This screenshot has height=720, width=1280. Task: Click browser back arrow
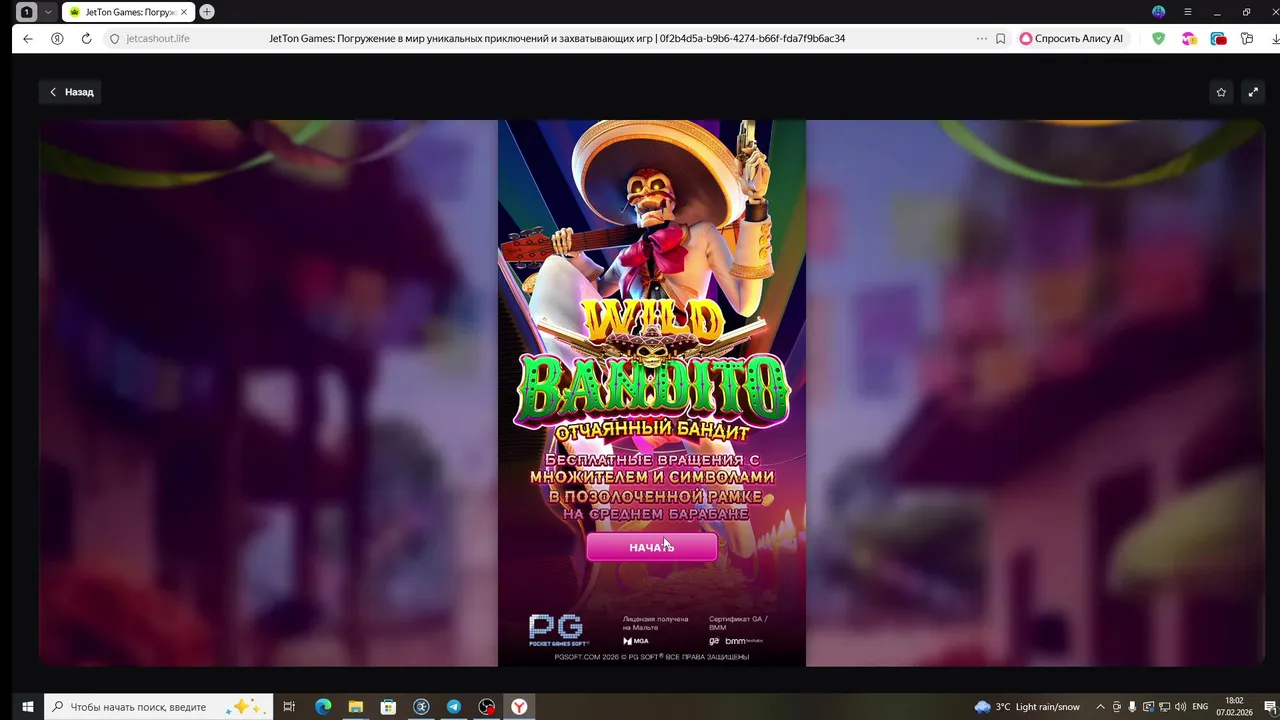[28, 39]
